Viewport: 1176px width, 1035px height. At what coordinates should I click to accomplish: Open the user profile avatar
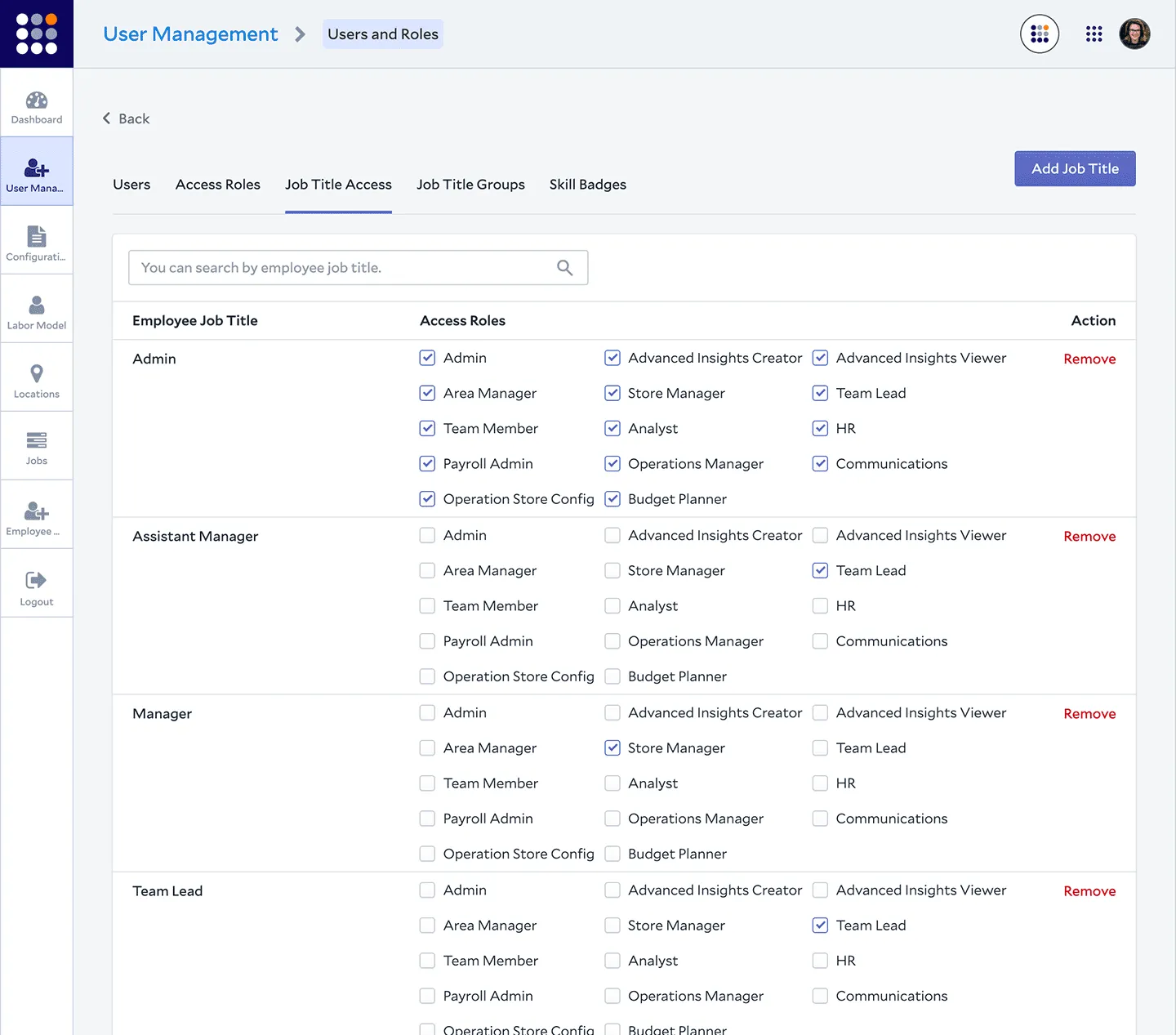(x=1134, y=34)
